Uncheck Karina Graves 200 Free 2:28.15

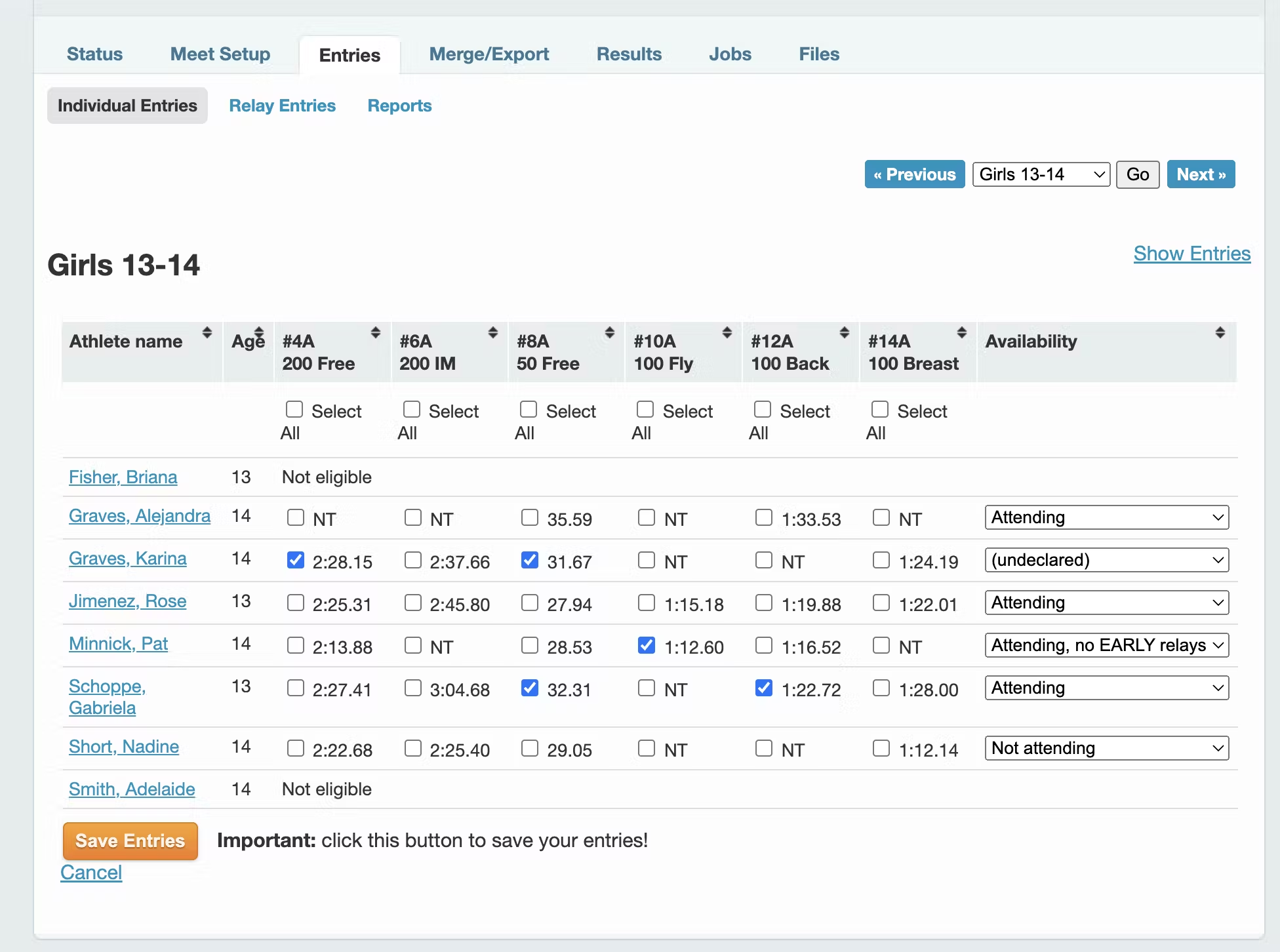[296, 560]
